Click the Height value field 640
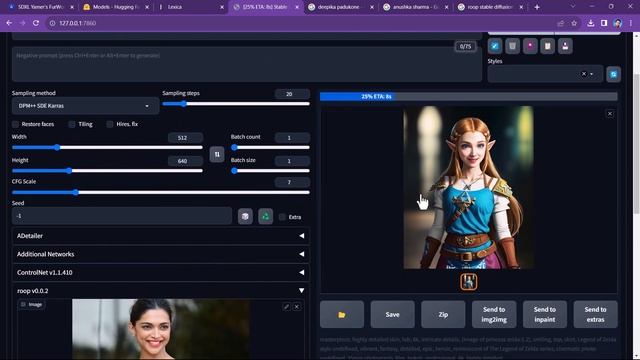 [x=185, y=161]
